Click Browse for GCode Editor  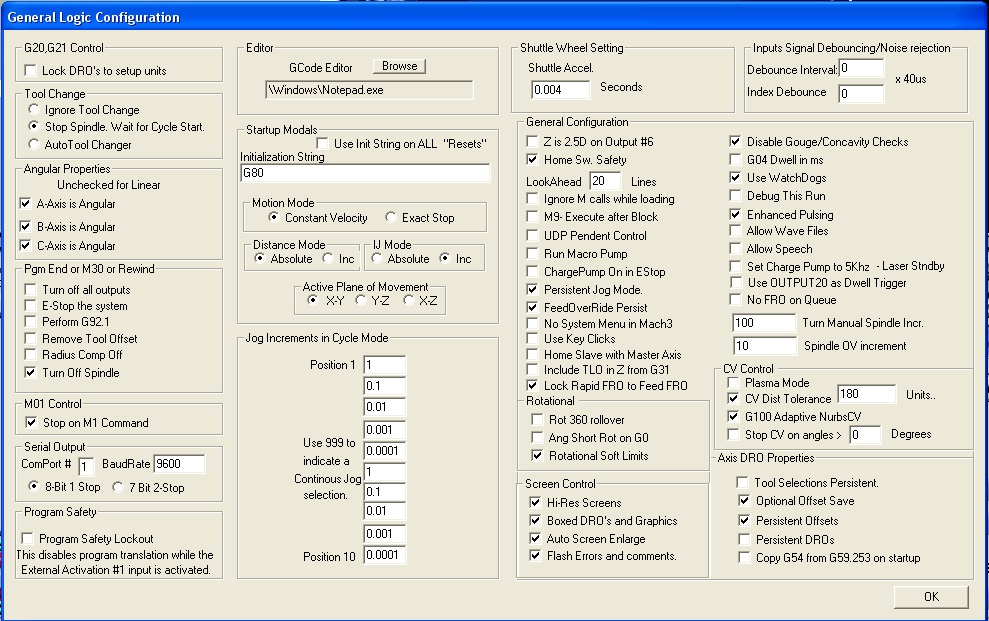(399, 66)
